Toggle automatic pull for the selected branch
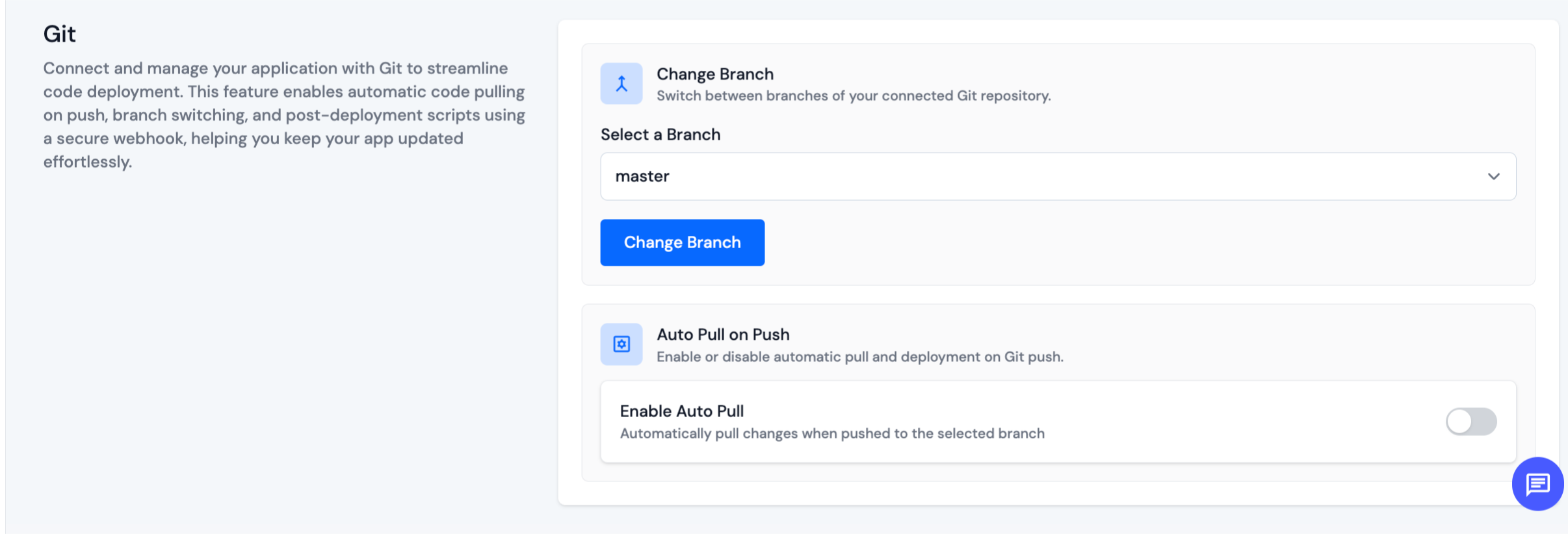 click(1472, 422)
